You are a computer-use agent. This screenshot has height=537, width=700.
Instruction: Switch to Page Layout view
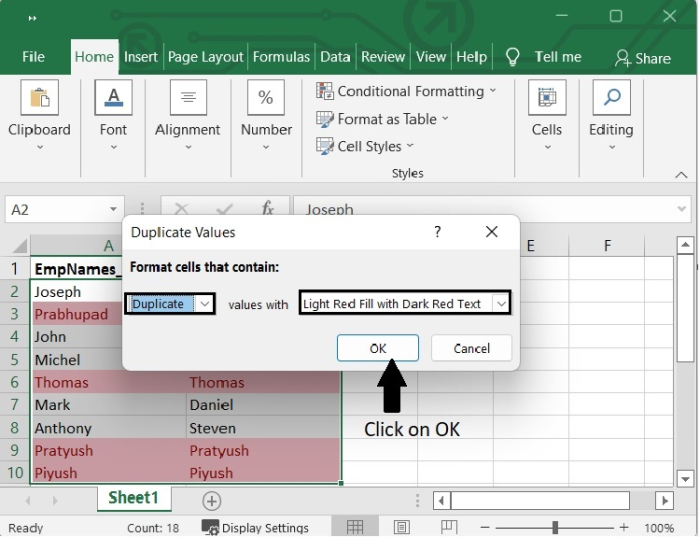tap(402, 527)
